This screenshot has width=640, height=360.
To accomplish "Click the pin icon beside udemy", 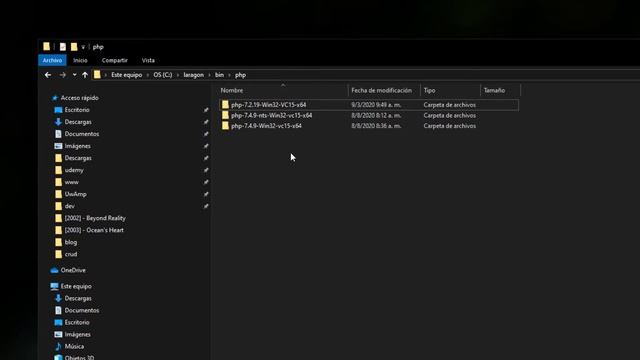I will (x=206, y=170).
